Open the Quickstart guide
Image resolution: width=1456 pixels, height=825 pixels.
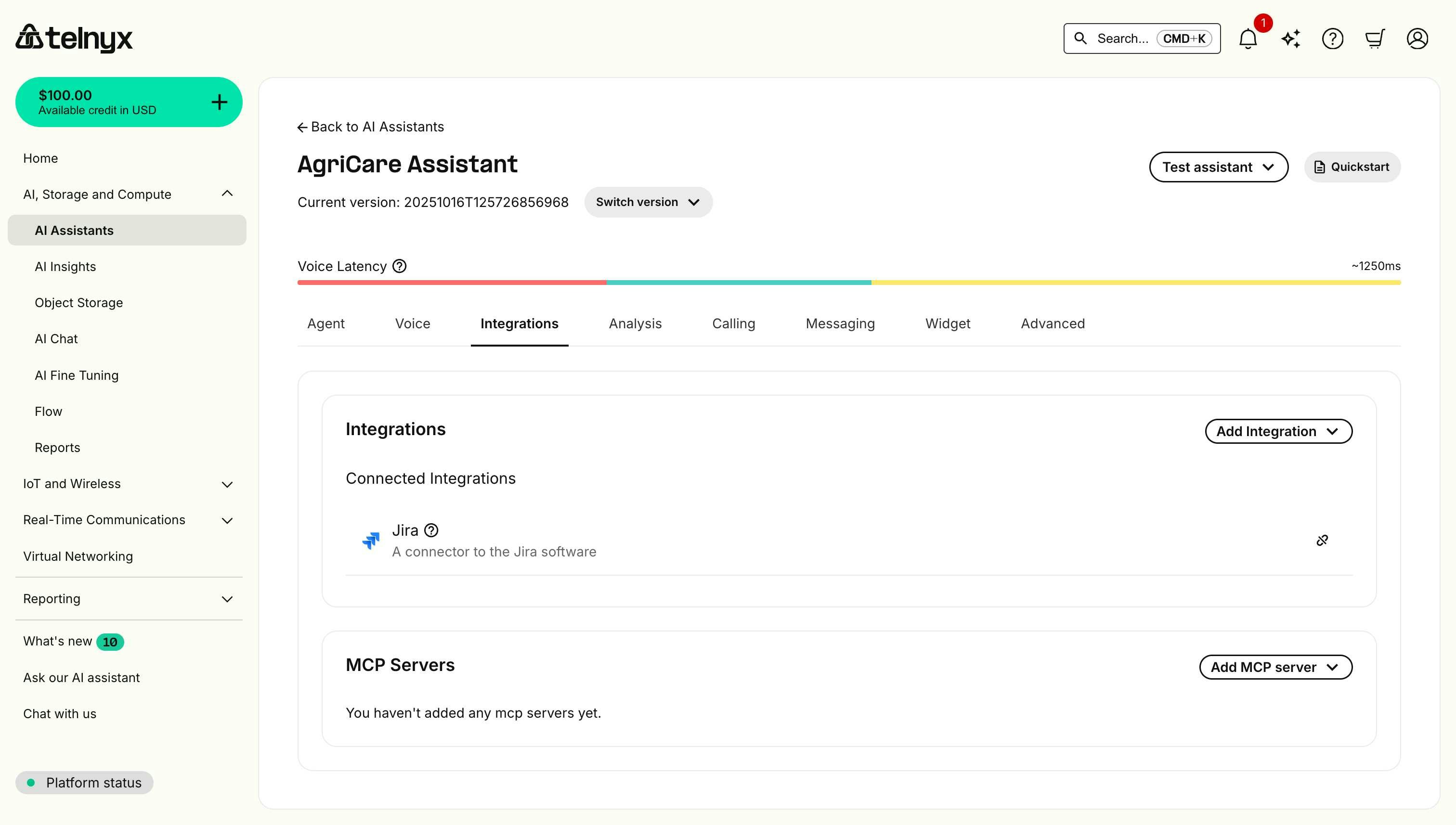pos(1352,167)
